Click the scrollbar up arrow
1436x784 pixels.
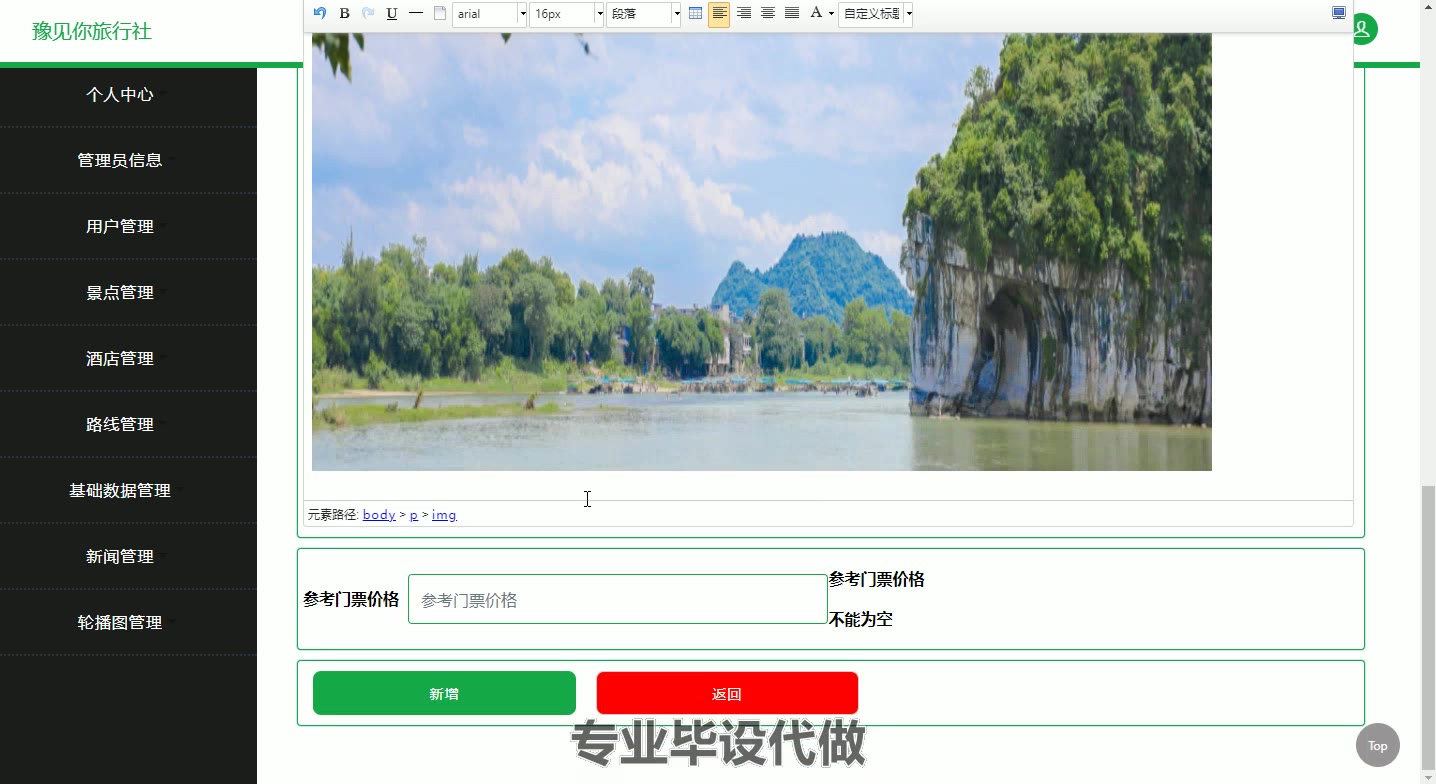coord(1428,7)
